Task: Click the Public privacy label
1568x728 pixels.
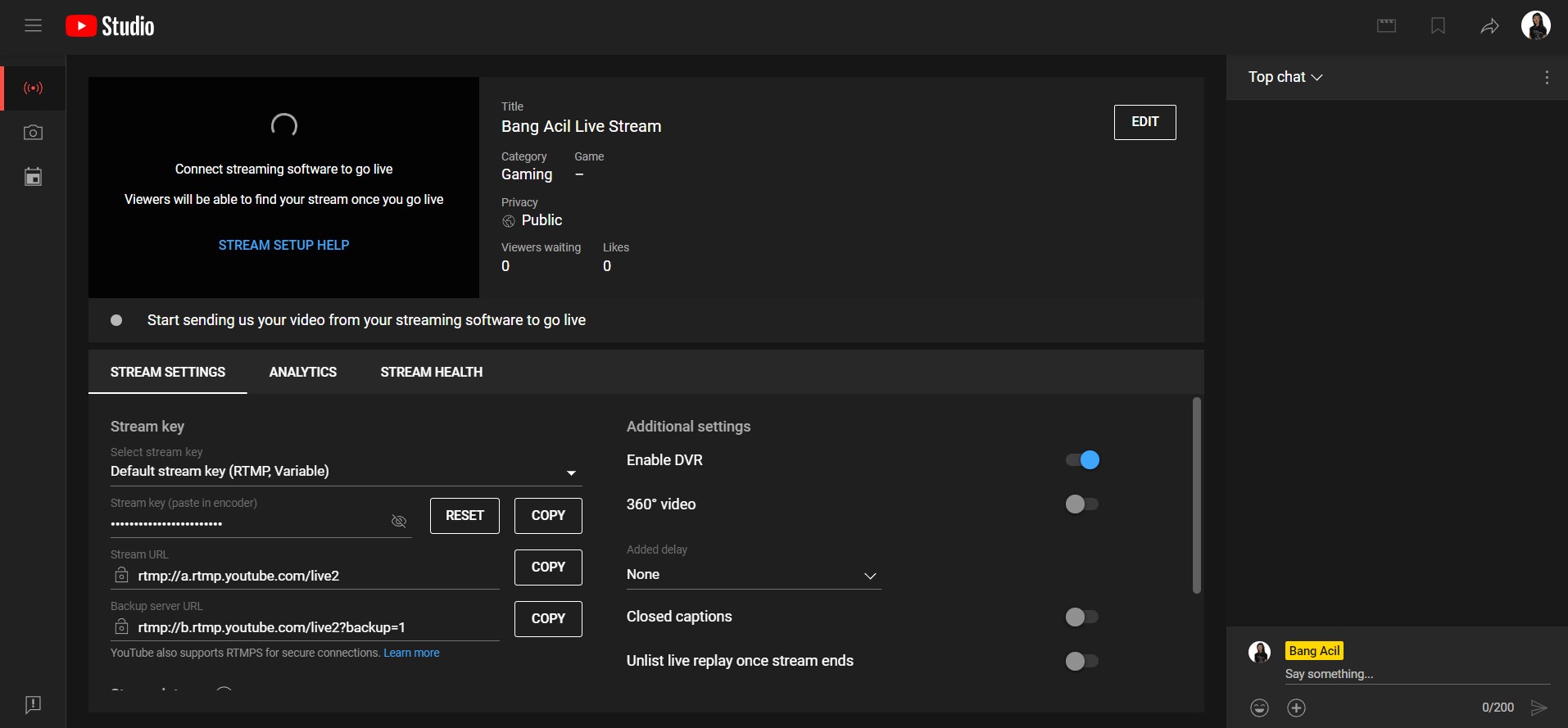Action: tap(542, 220)
